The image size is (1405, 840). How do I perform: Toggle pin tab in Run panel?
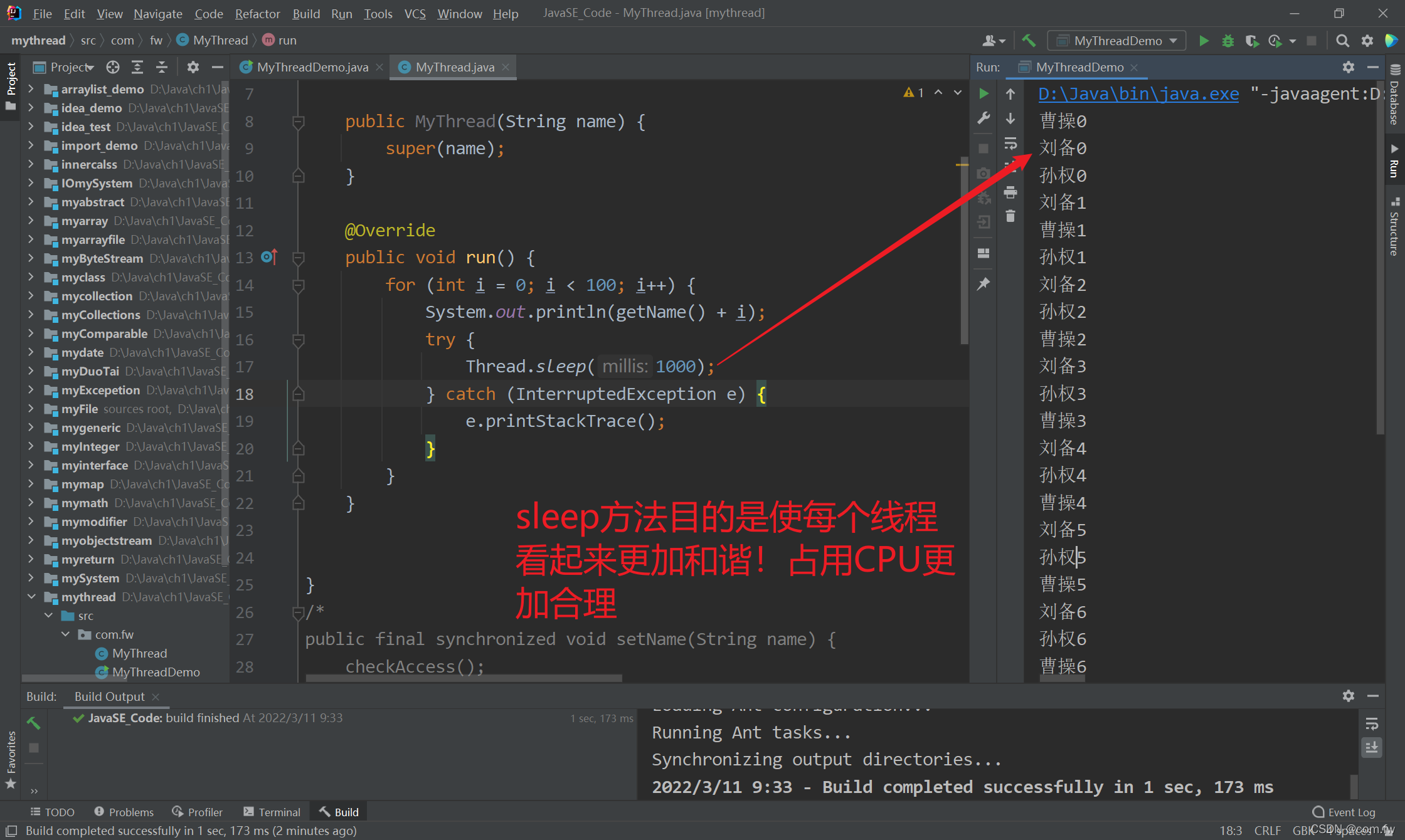(x=984, y=284)
